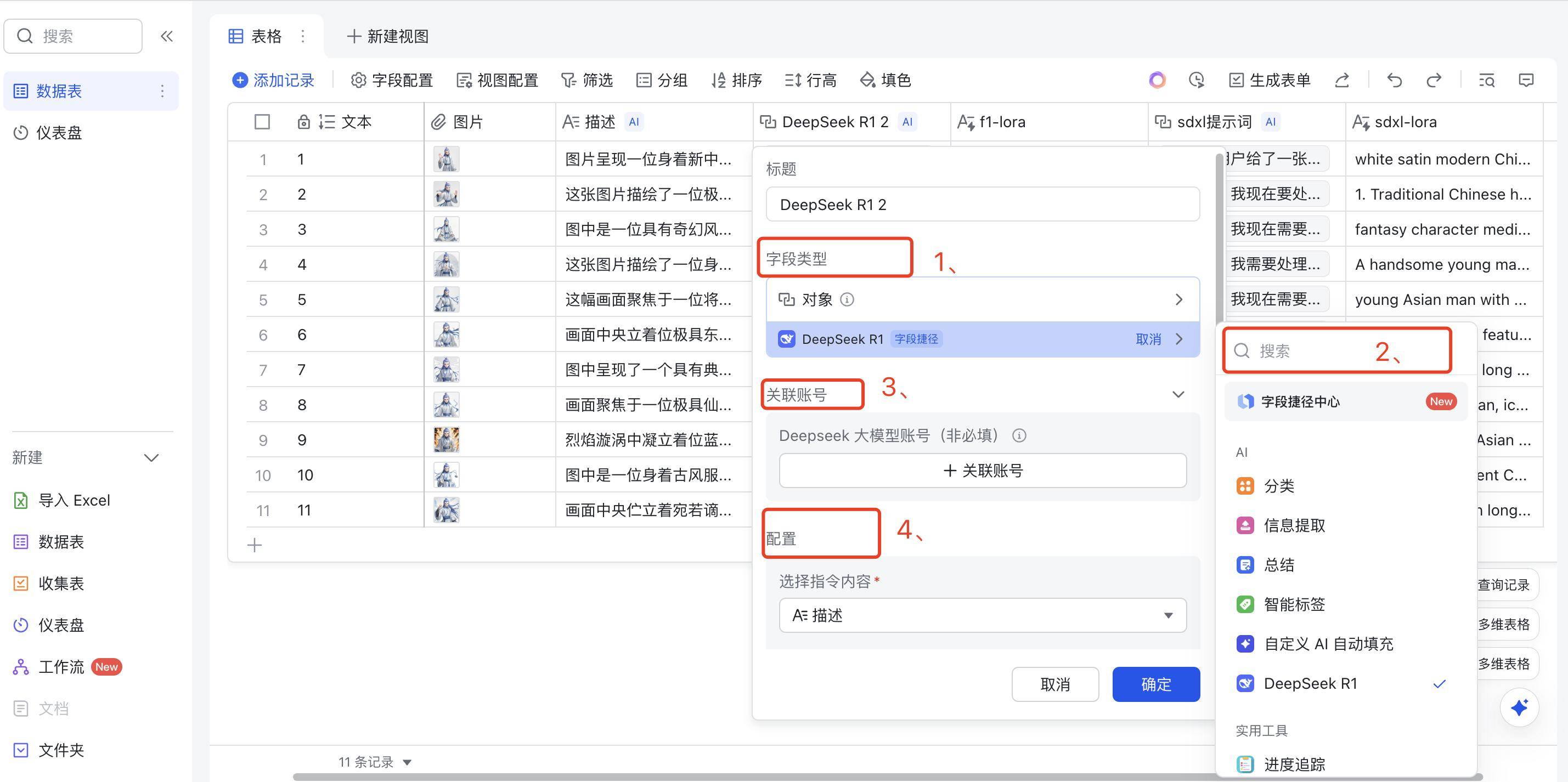Open 字段配置 field settings
Viewport: 1568px width, 782px height.
click(392, 80)
